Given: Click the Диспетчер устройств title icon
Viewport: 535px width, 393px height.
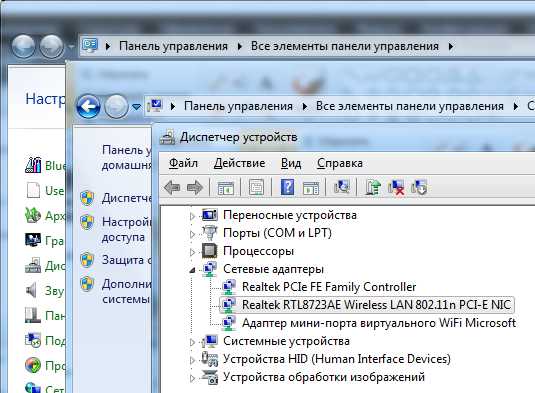Looking at the screenshot, I should [x=168, y=137].
